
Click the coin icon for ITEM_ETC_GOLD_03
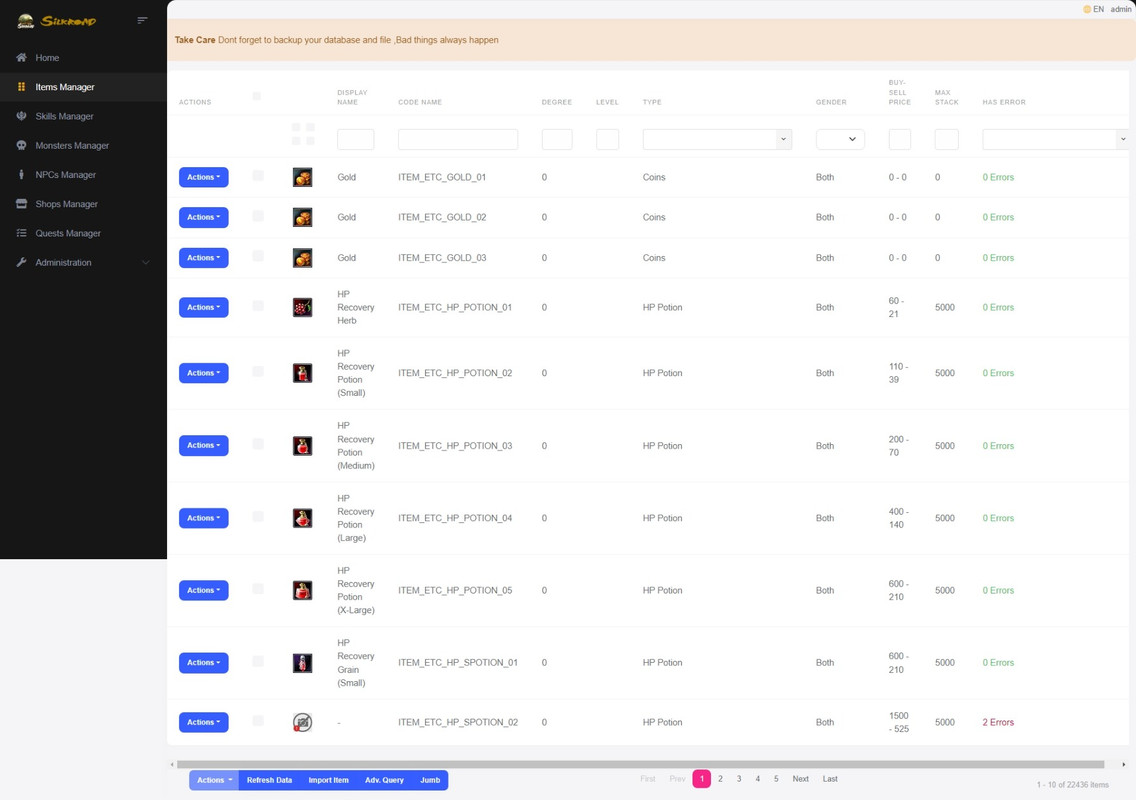[x=302, y=257]
